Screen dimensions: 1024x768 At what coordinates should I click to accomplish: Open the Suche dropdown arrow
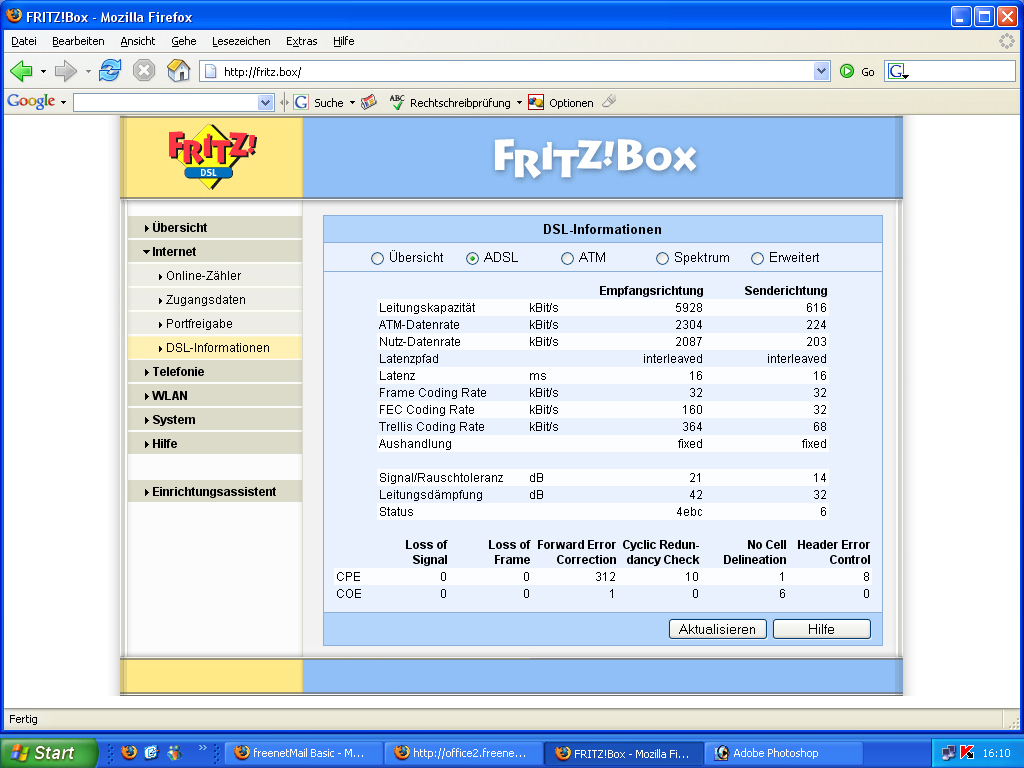352,103
